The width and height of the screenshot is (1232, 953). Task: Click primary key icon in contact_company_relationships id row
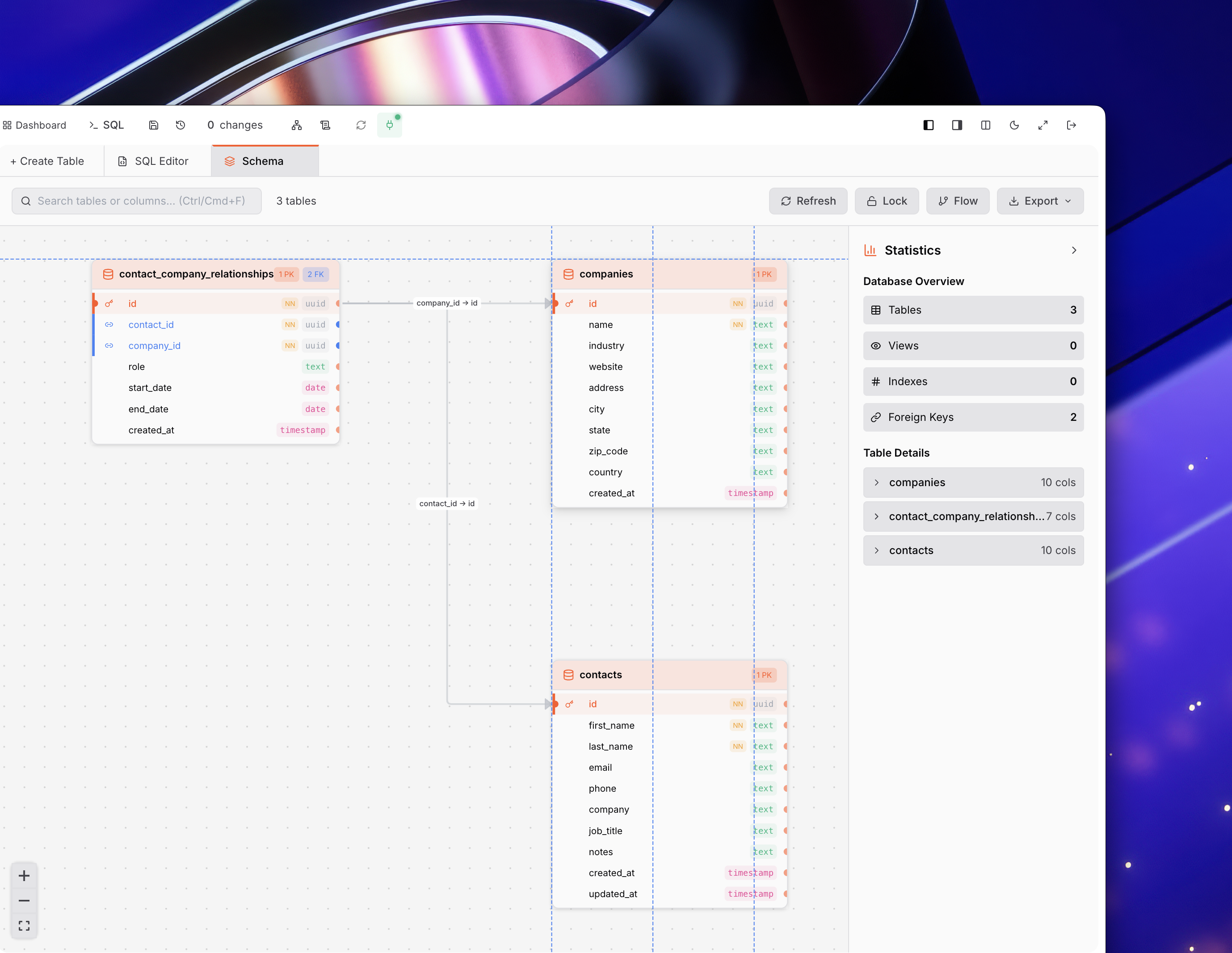tap(109, 303)
